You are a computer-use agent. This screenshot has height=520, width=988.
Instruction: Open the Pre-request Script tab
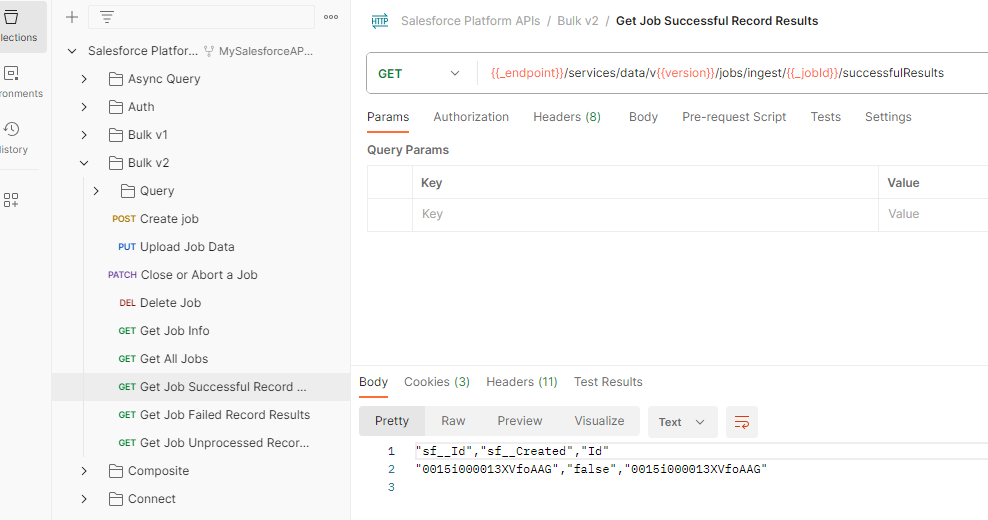point(734,117)
